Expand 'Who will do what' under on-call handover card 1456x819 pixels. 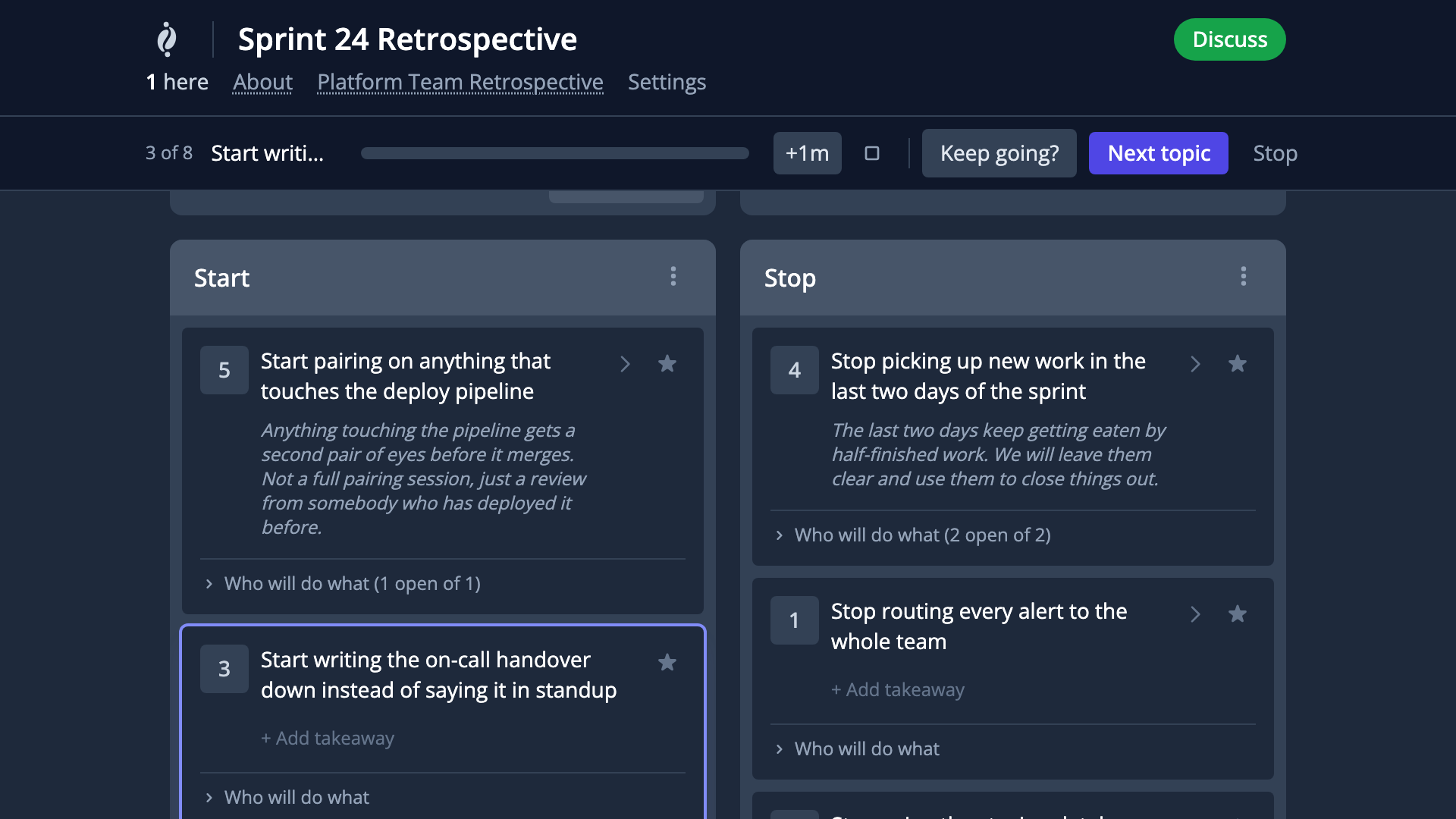pyautogui.click(x=287, y=798)
